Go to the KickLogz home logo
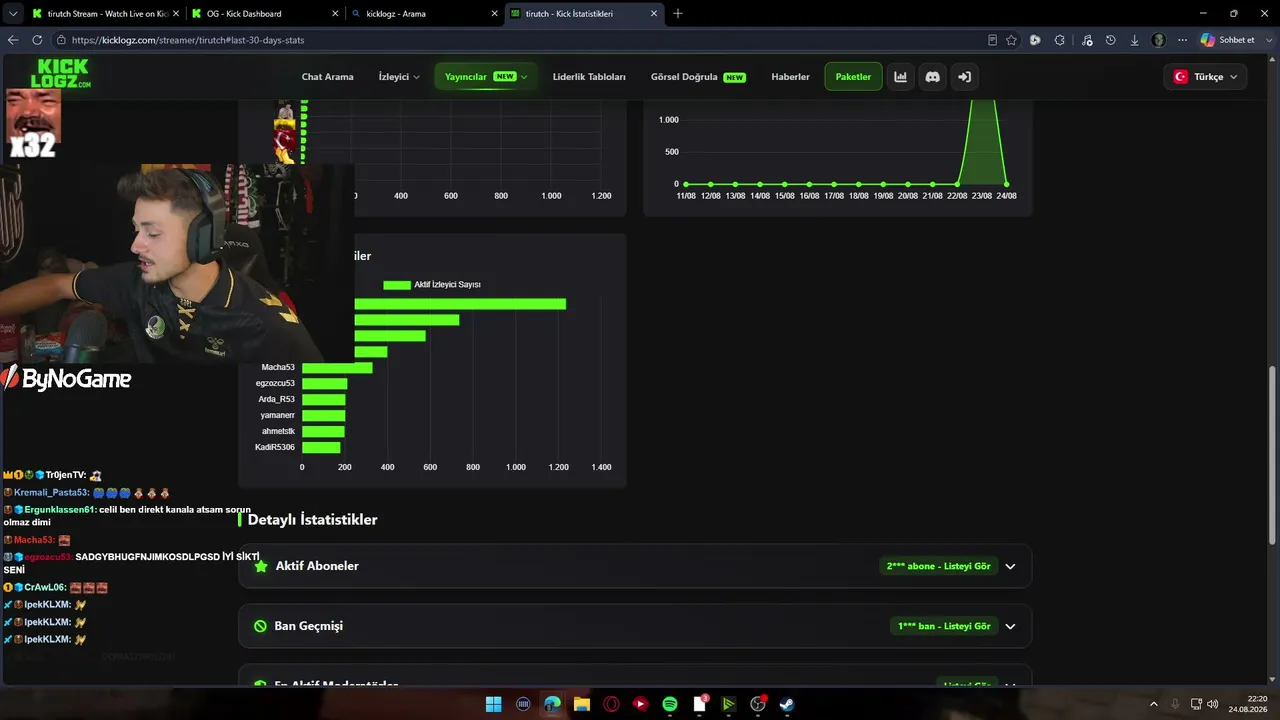This screenshot has height=720, width=1280. click(61, 74)
